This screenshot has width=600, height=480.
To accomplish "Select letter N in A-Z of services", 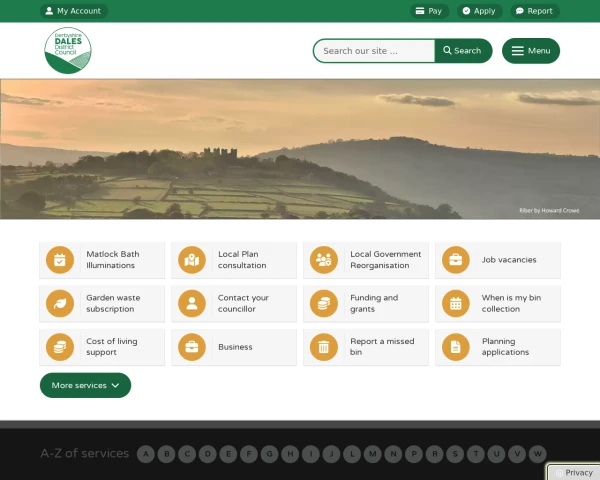I will pyautogui.click(x=393, y=454).
